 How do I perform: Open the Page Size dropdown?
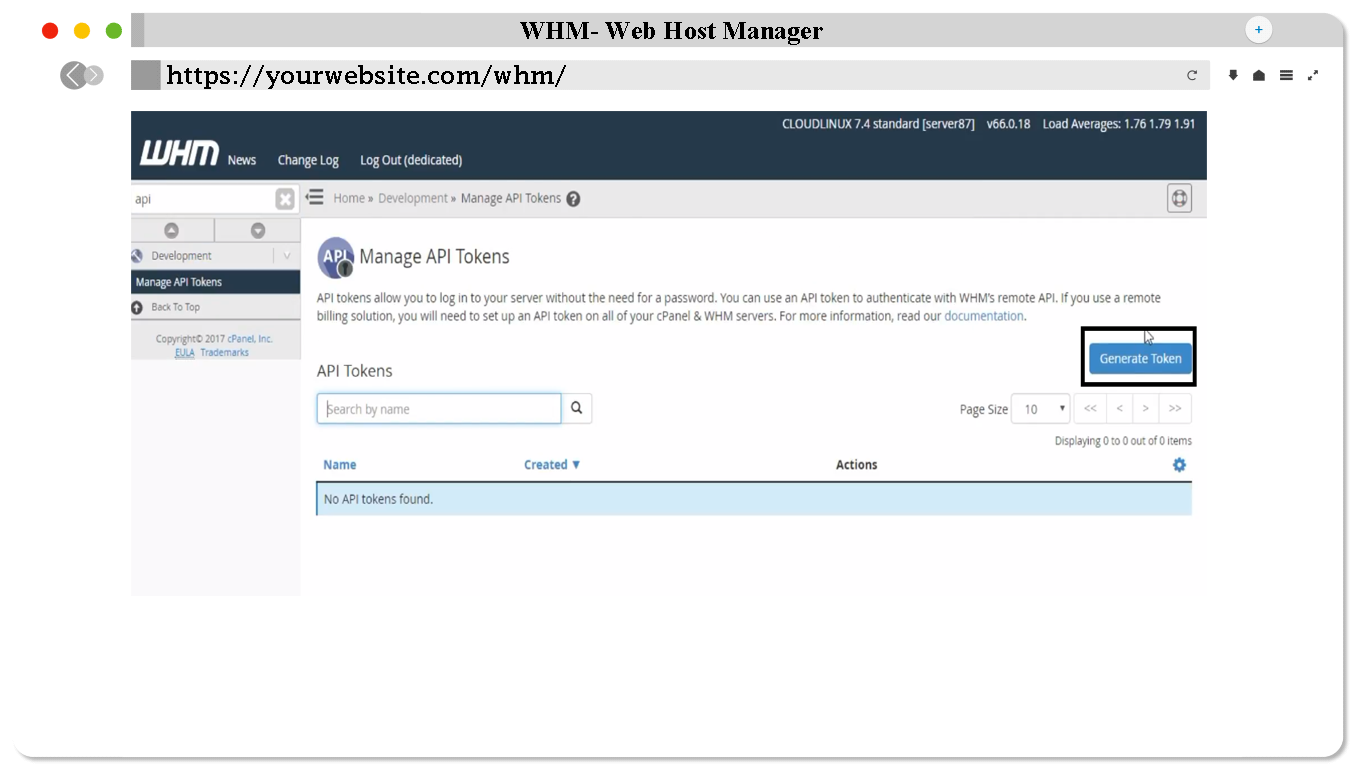1040,408
